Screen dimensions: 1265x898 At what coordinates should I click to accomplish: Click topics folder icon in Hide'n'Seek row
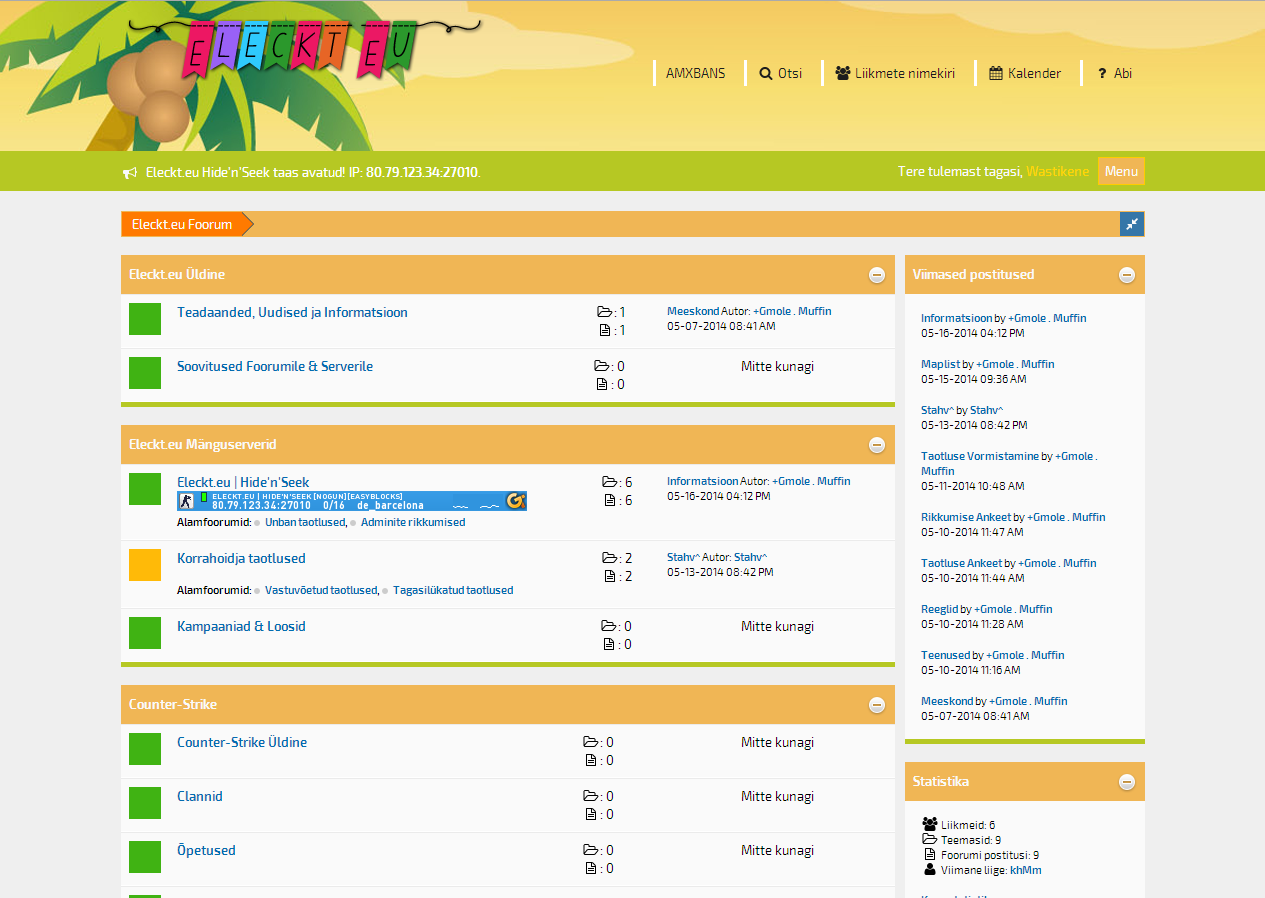pos(610,482)
